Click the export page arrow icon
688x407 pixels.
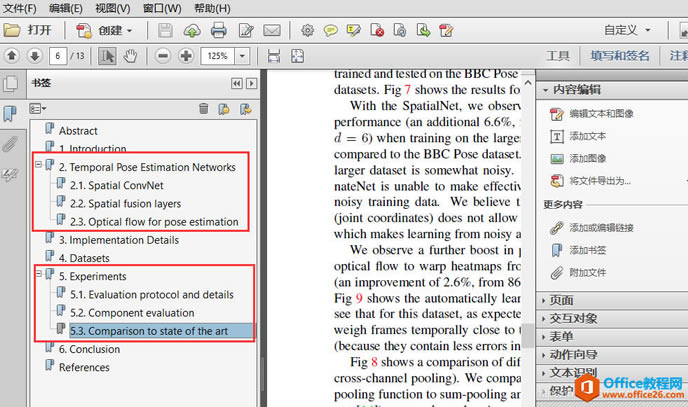point(423,30)
